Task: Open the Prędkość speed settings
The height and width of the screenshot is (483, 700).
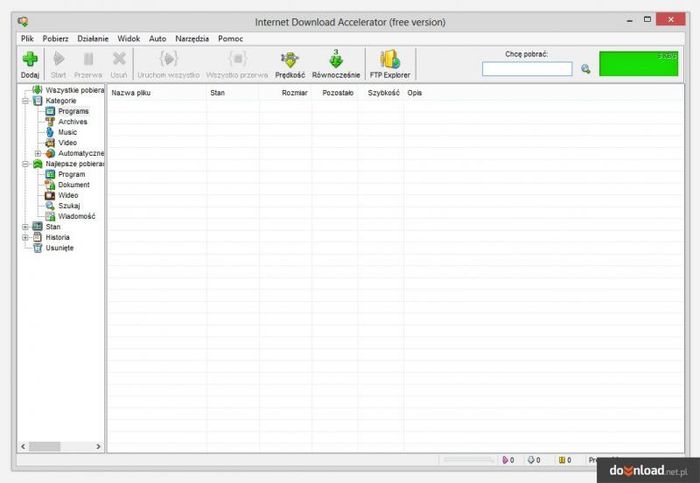Action: (290, 63)
